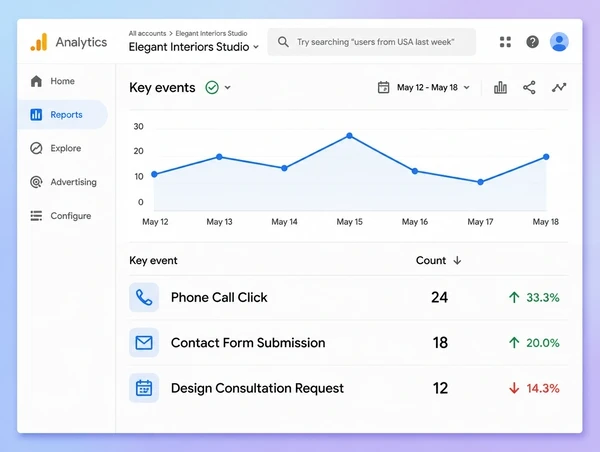Screen dimensions: 600x452
Task: Click the Configure list icon in the sidebar
Action: tap(36, 216)
